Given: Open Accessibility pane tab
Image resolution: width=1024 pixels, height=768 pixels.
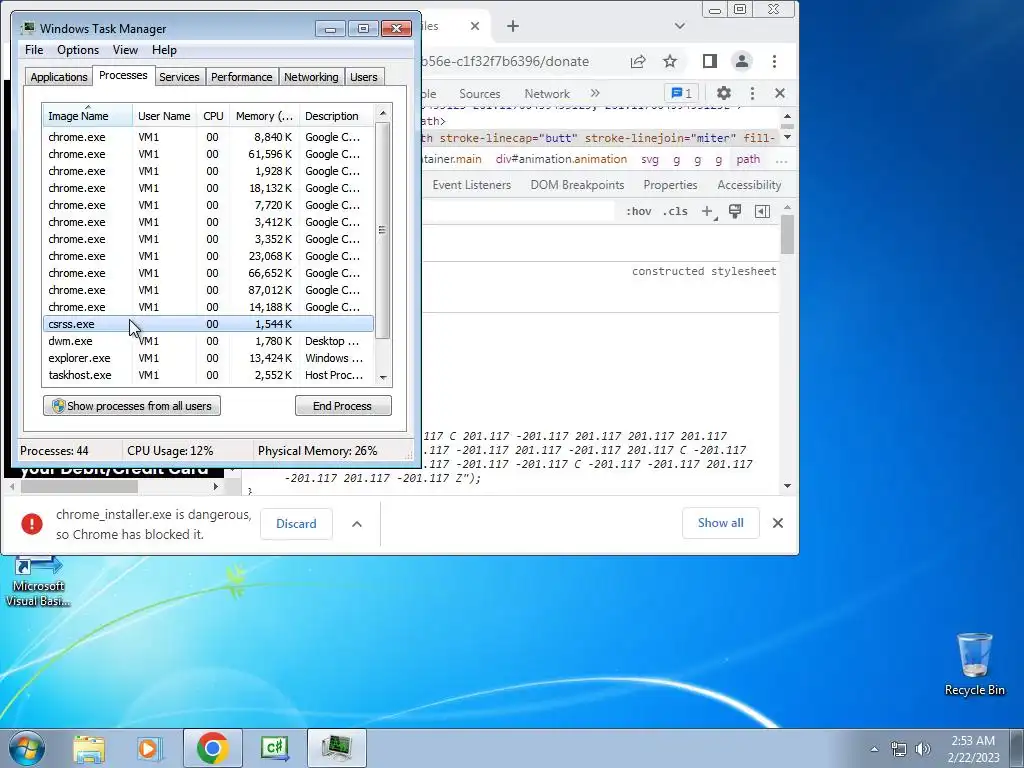Looking at the screenshot, I should click(749, 185).
